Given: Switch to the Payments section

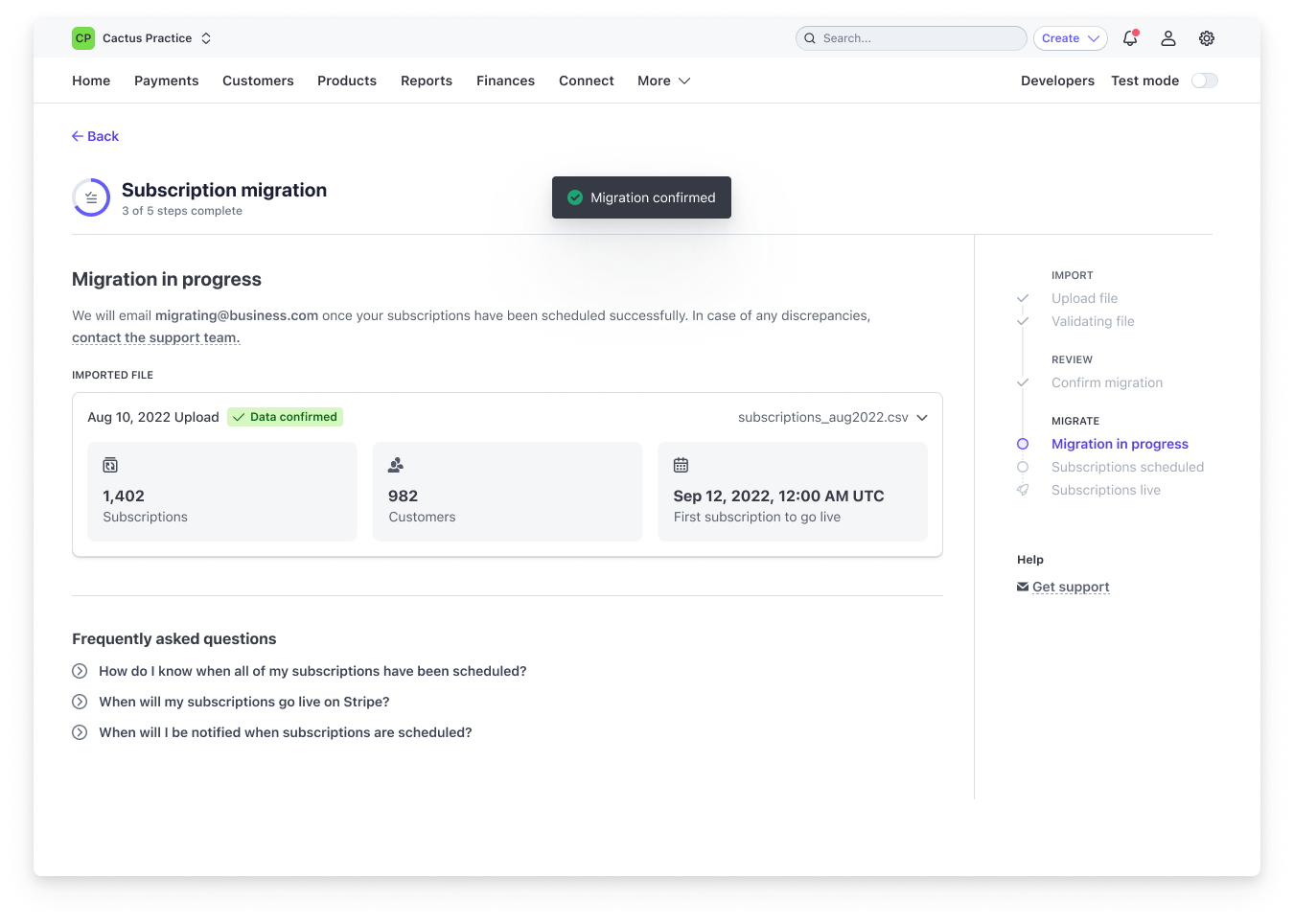Looking at the screenshot, I should tap(166, 81).
